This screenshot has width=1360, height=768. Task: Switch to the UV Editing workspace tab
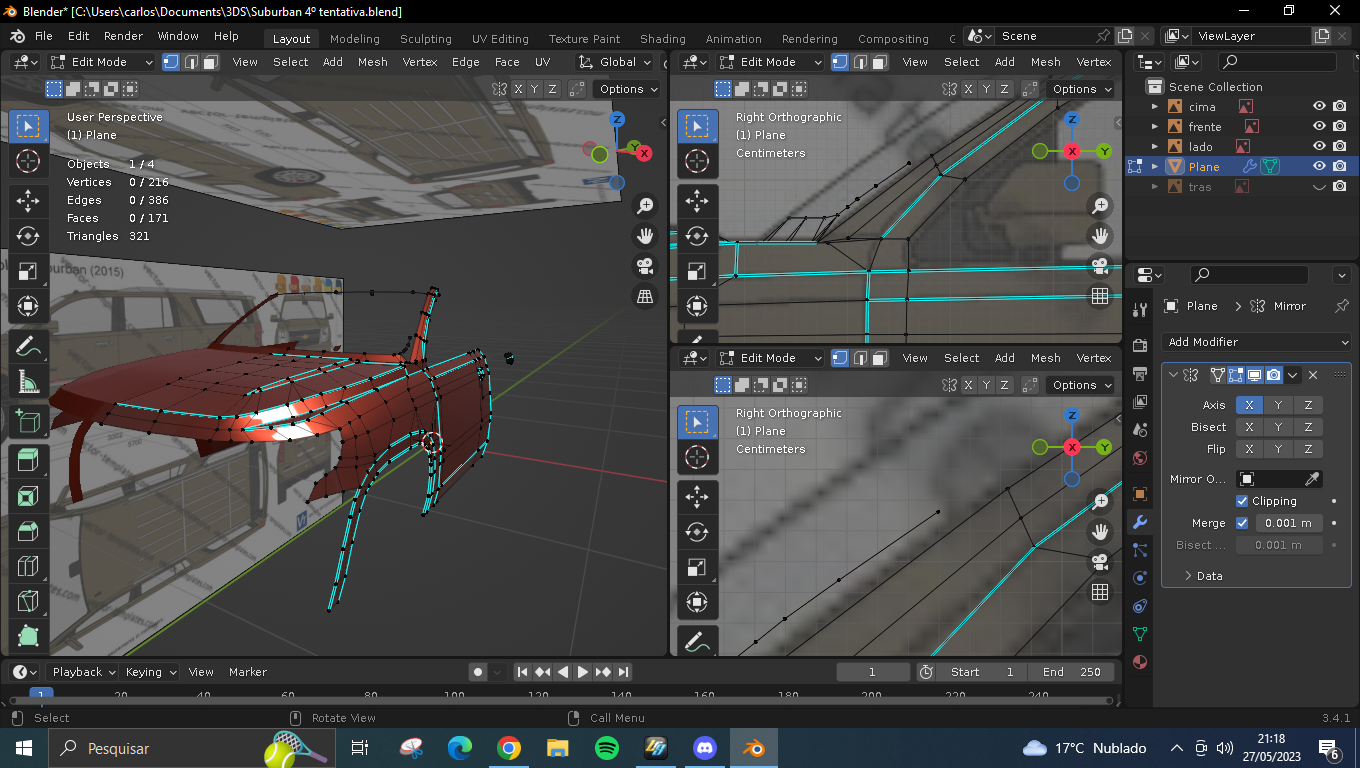point(500,39)
